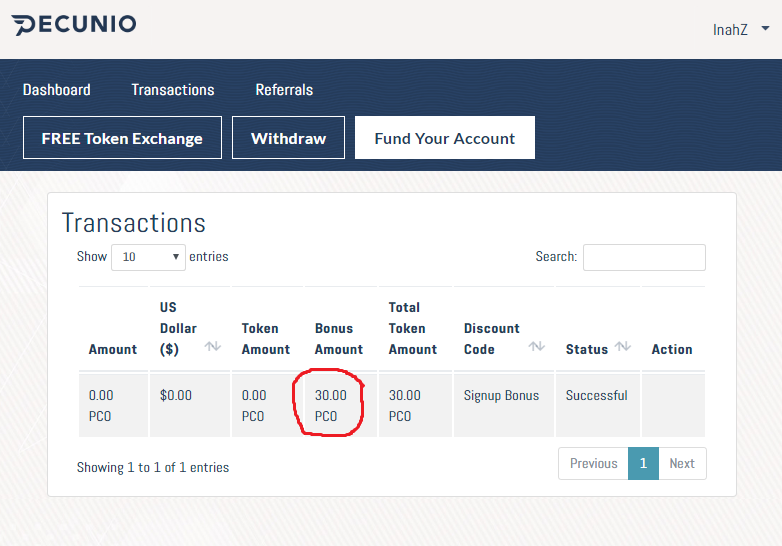The height and width of the screenshot is (546, 782).
Task: Expand the Show entries count dropdown
Action: pyautogui.click(x=148, y=257)
